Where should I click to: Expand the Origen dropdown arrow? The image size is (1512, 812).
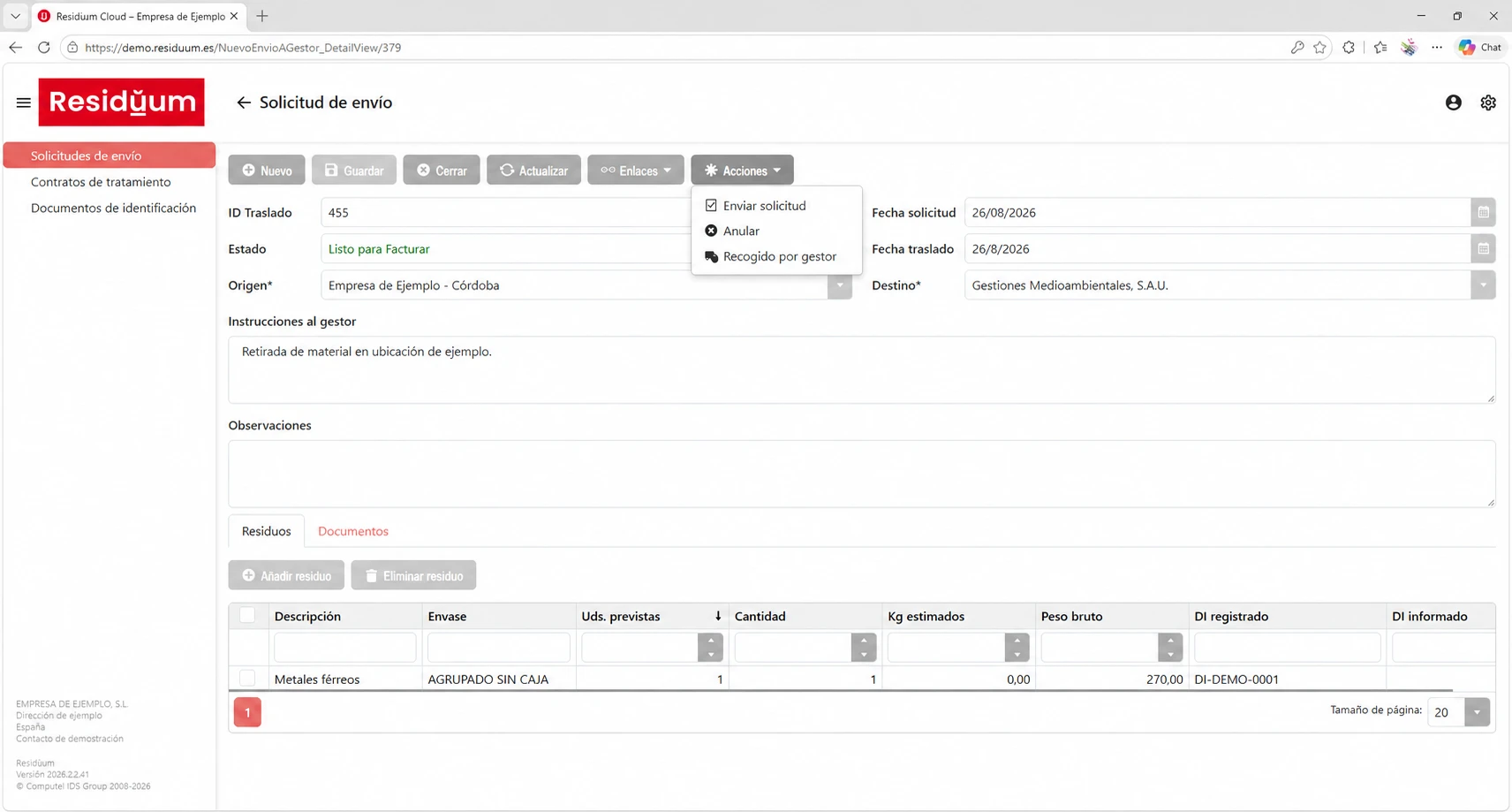click(840, 285)
